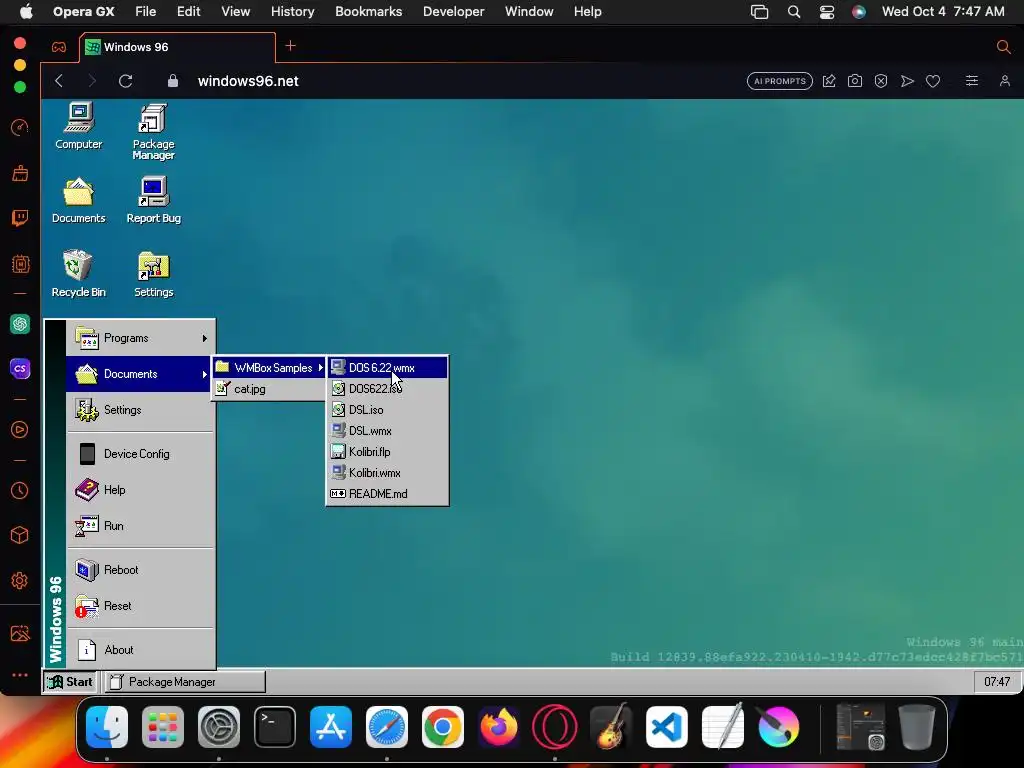Click the Windows 96 taskbar clock
Image resolution: width=1024 pixels, height=768 pixels.
997,682
